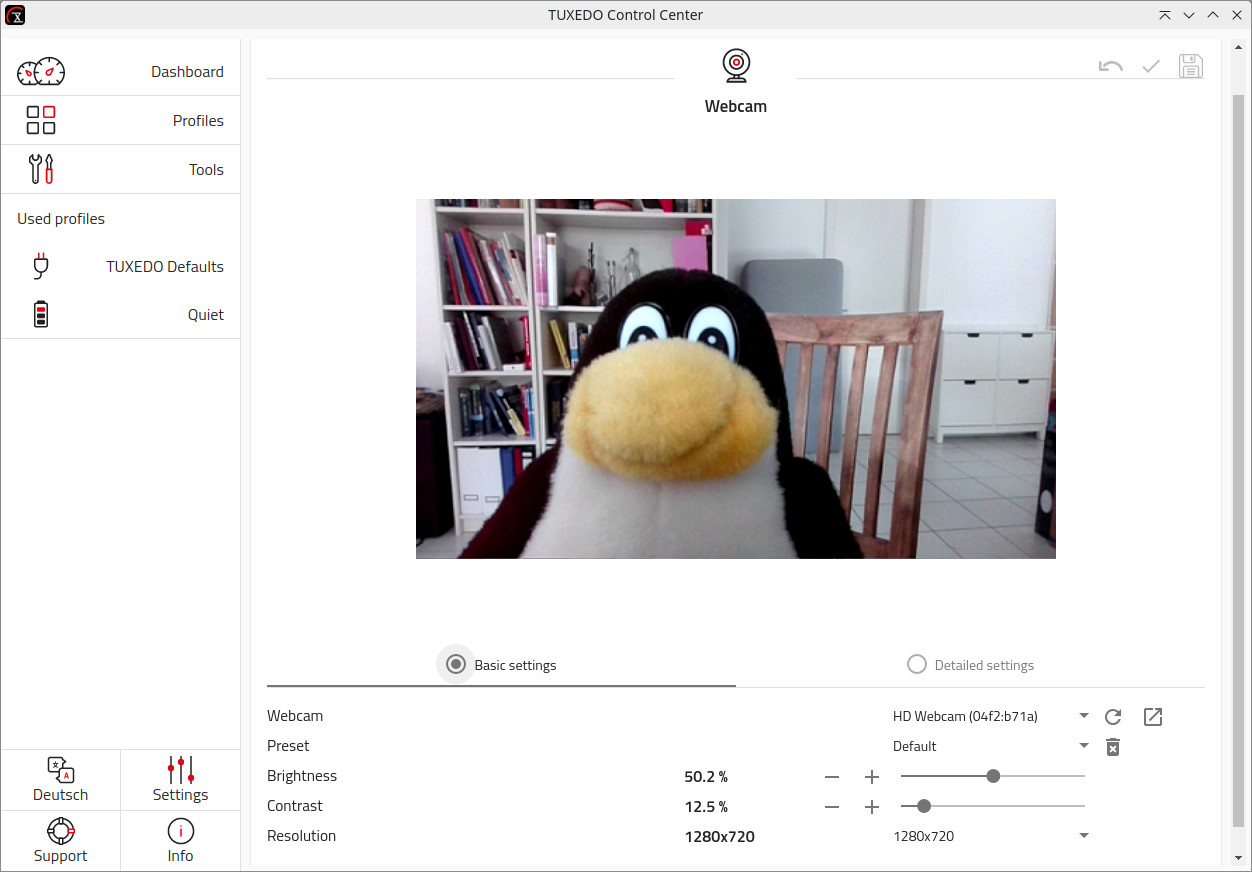Apply changes with the checkmark icon
Image resolution: width=1252 pixels, height=872 pixels.
[1151, 66]
